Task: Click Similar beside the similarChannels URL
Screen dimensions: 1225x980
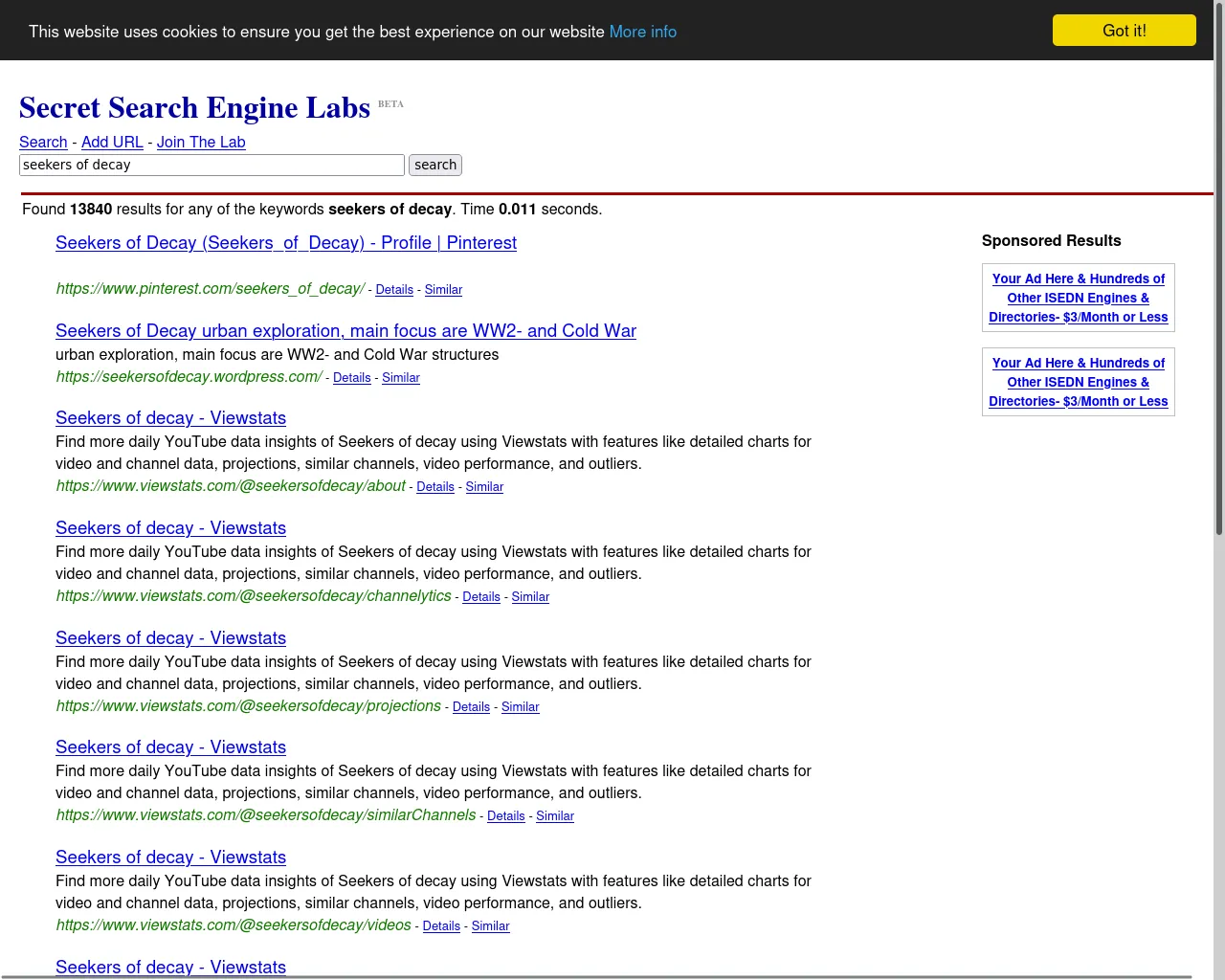Action: click(x=555, y=816)
